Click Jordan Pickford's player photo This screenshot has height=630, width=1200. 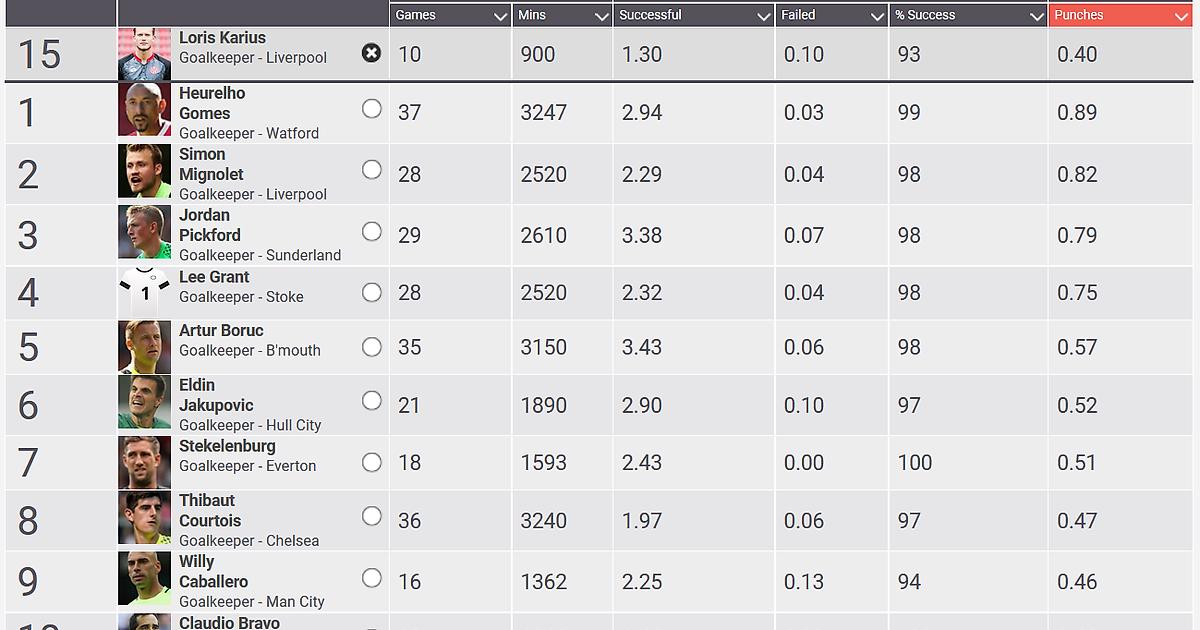tap(144, 232)
